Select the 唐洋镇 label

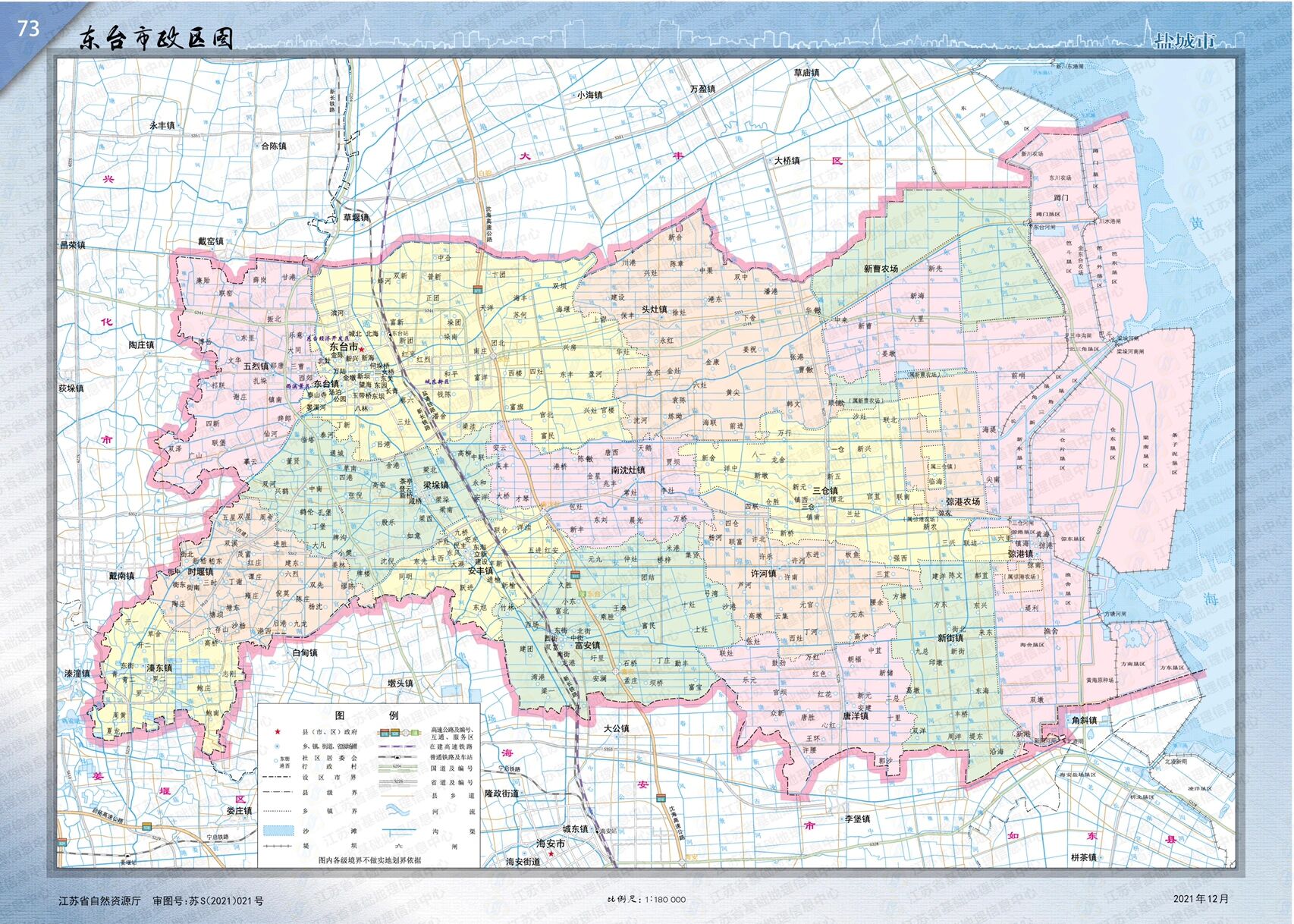tap(856, 716)
